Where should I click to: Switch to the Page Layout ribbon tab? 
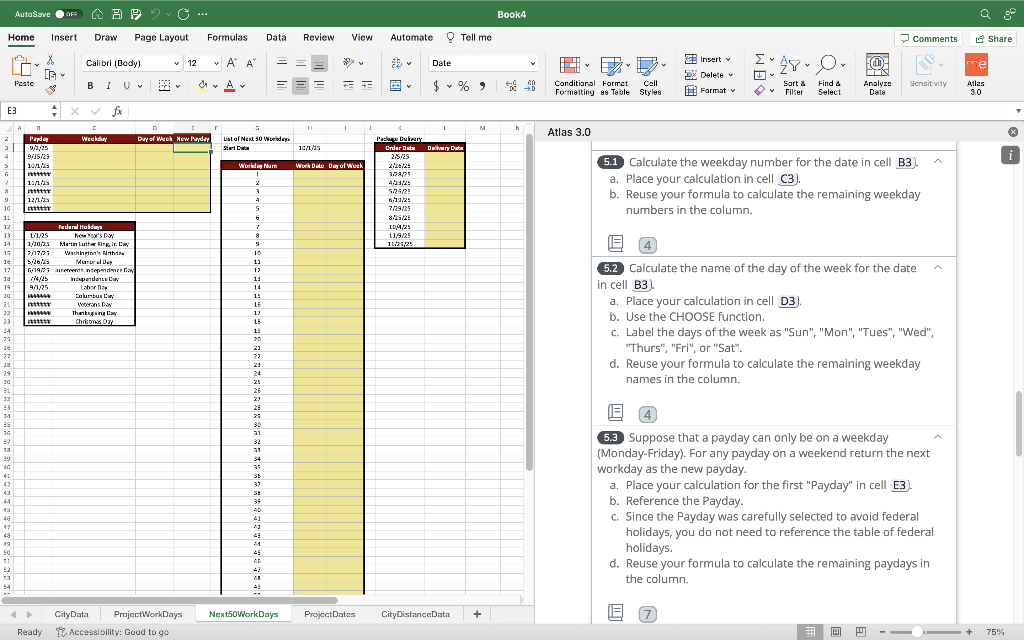[x=161, y=37]
